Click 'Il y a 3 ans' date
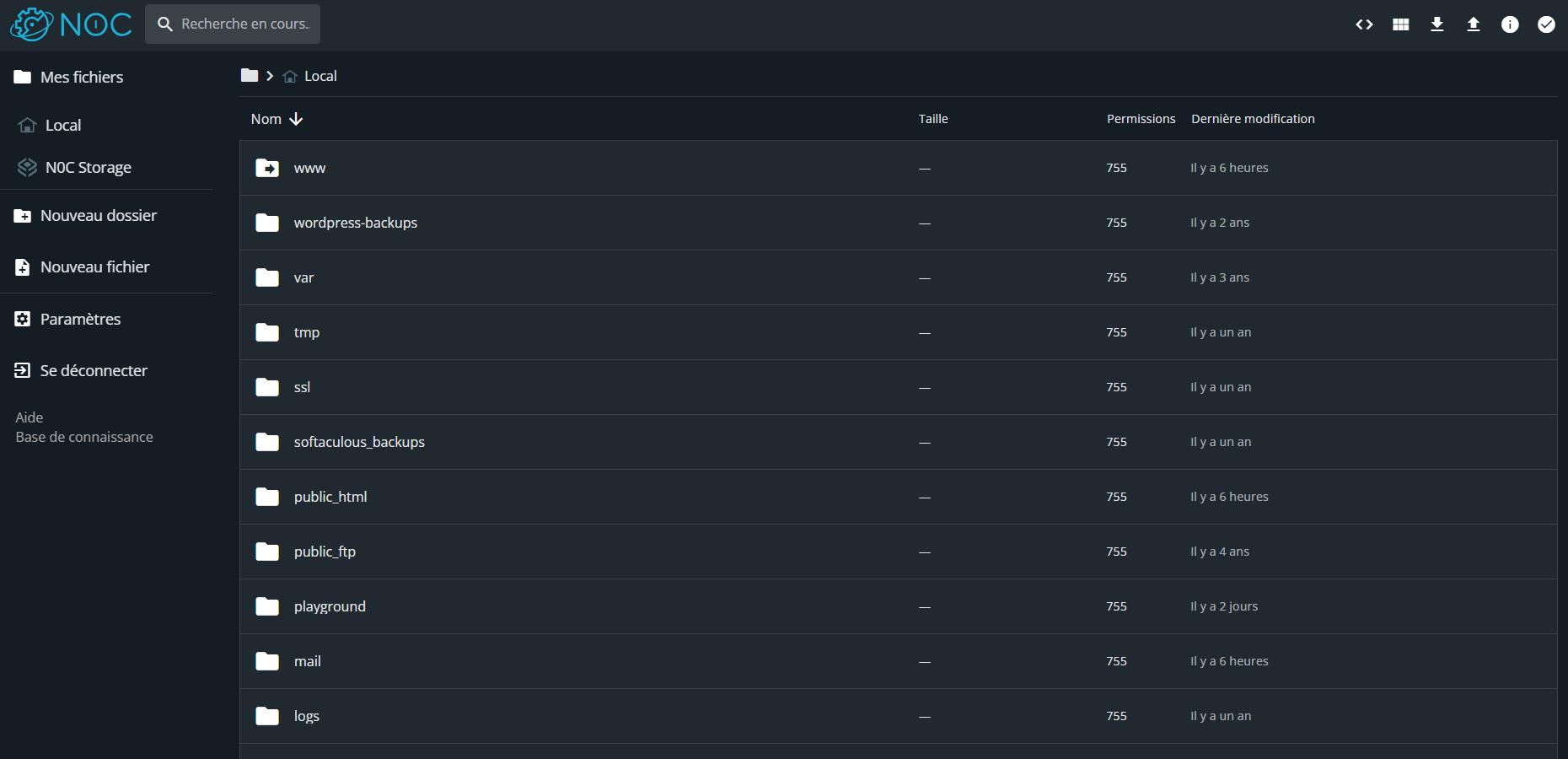The width and height of the screenshot is (1568, 759). pos(1220,277)
